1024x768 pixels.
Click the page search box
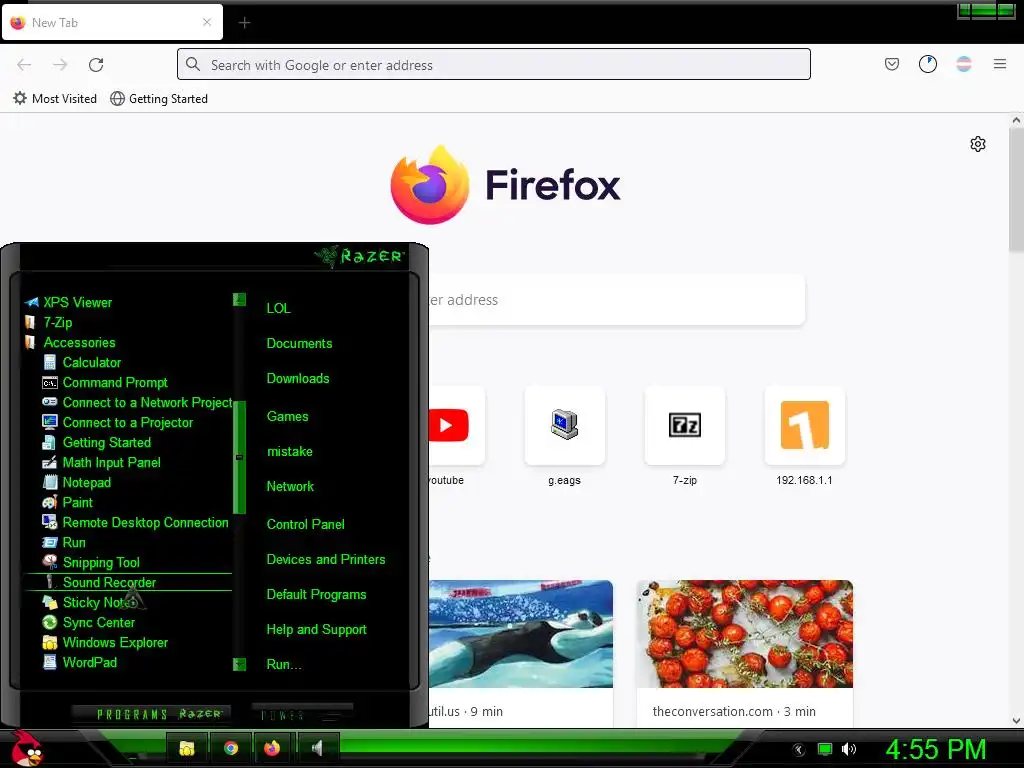pyautogui.click(x=616, y=300)
